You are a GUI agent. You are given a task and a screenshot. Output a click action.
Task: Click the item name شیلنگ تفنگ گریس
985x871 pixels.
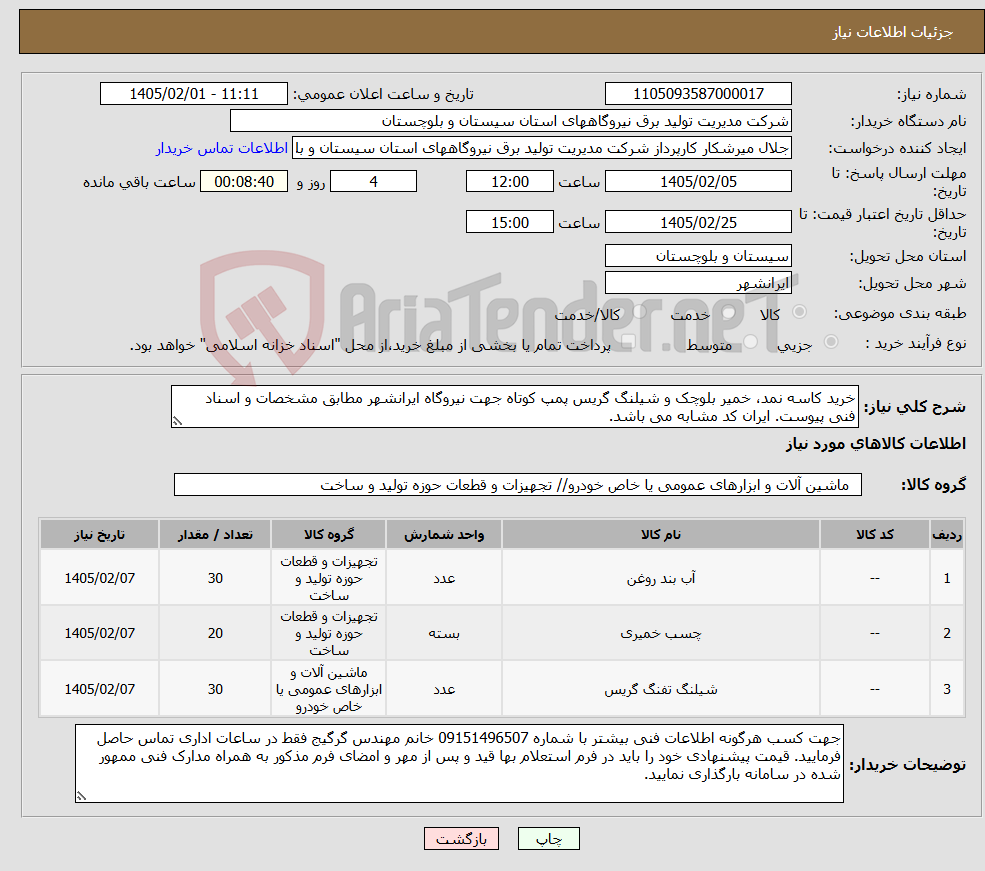(x=660, y=690)
